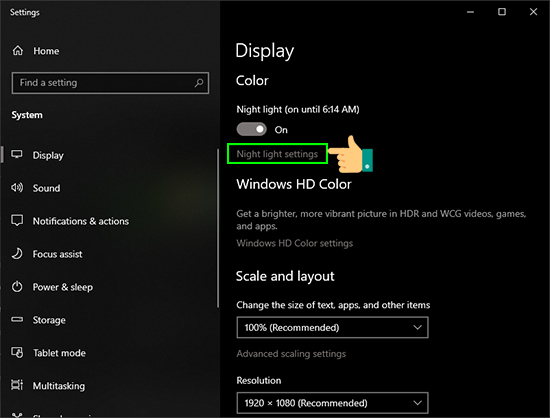
Task: Open Night light settings link
Action: (x=277, y=154)
